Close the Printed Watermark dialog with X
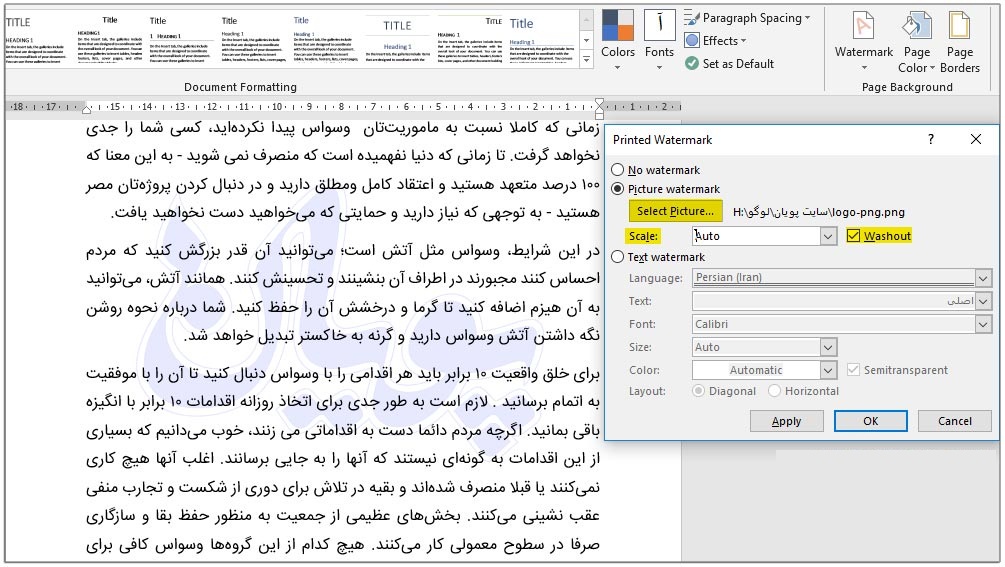The image size is (1005, 567). tap(976, 140)
